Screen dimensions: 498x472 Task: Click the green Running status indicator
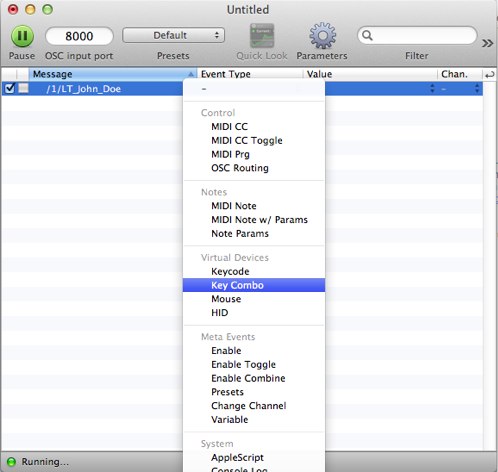(11, 462)
